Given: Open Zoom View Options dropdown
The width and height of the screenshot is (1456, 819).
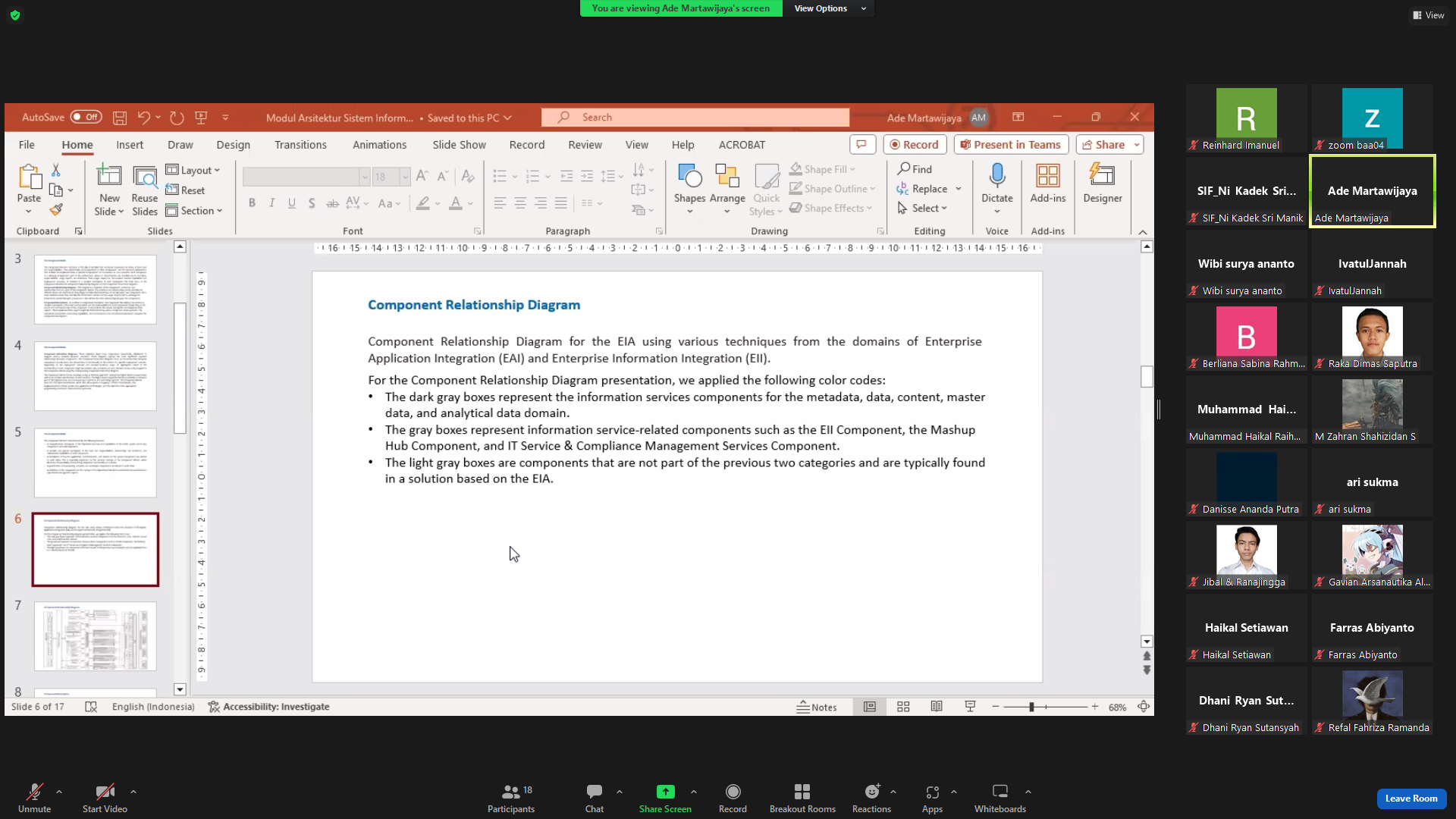Looking at the screenshot, I should click(x=828, y=8).
